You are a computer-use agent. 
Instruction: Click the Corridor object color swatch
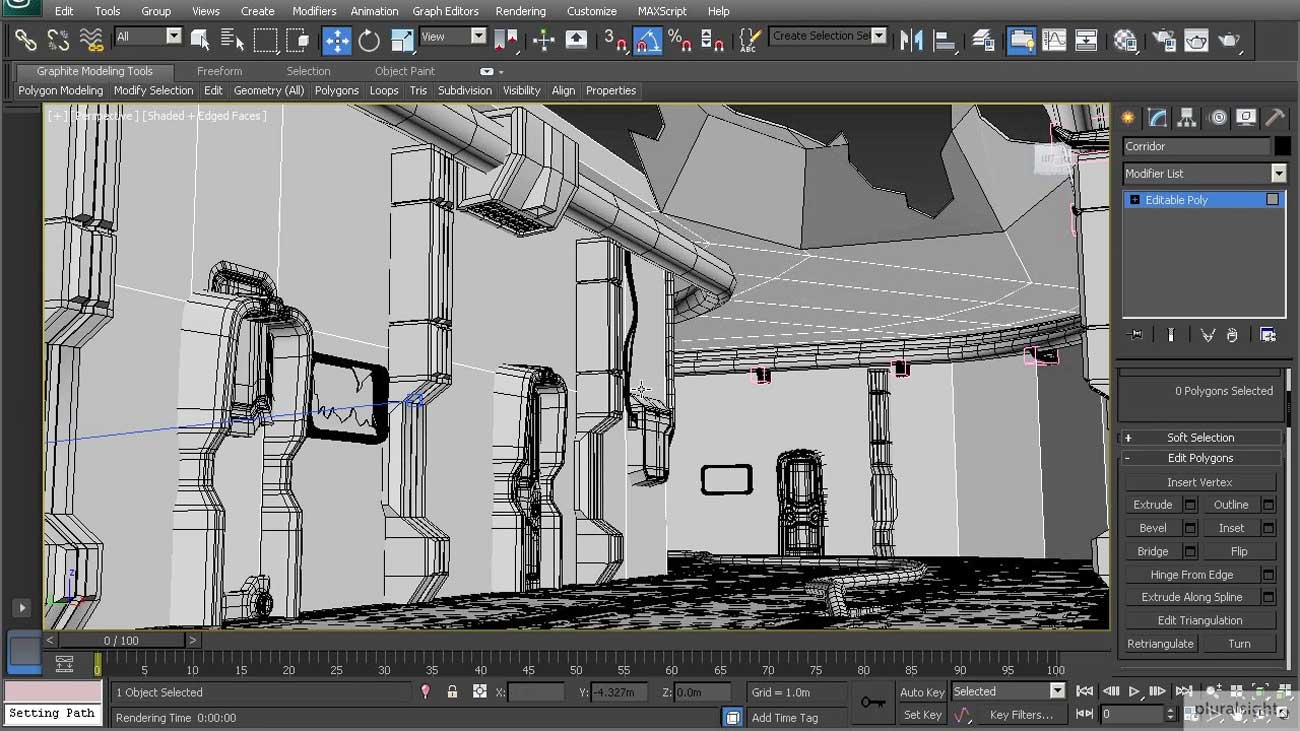1281,146
